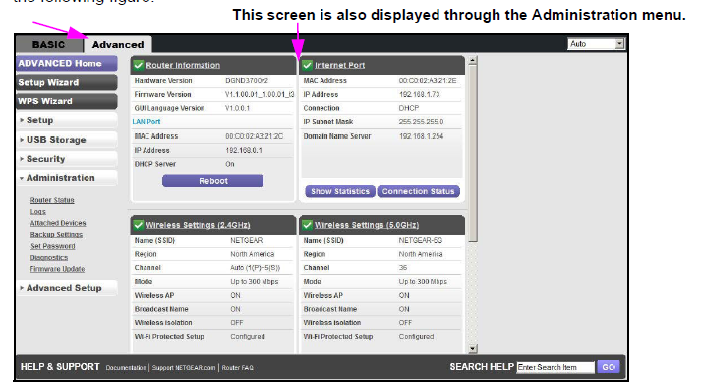
Task: Click the Documentation link
Action: pyautogui.click(x=126, y=368)
